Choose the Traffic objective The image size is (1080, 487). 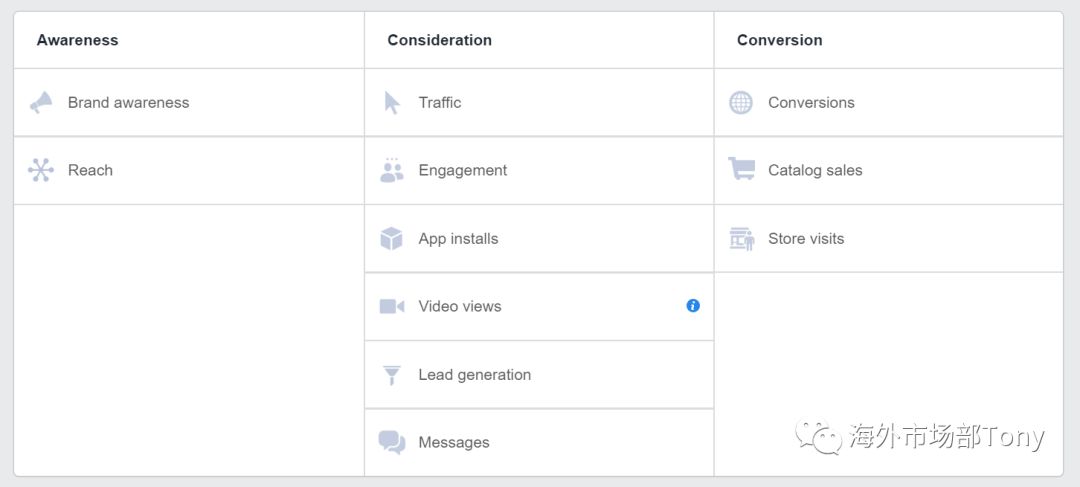[440, 102]
